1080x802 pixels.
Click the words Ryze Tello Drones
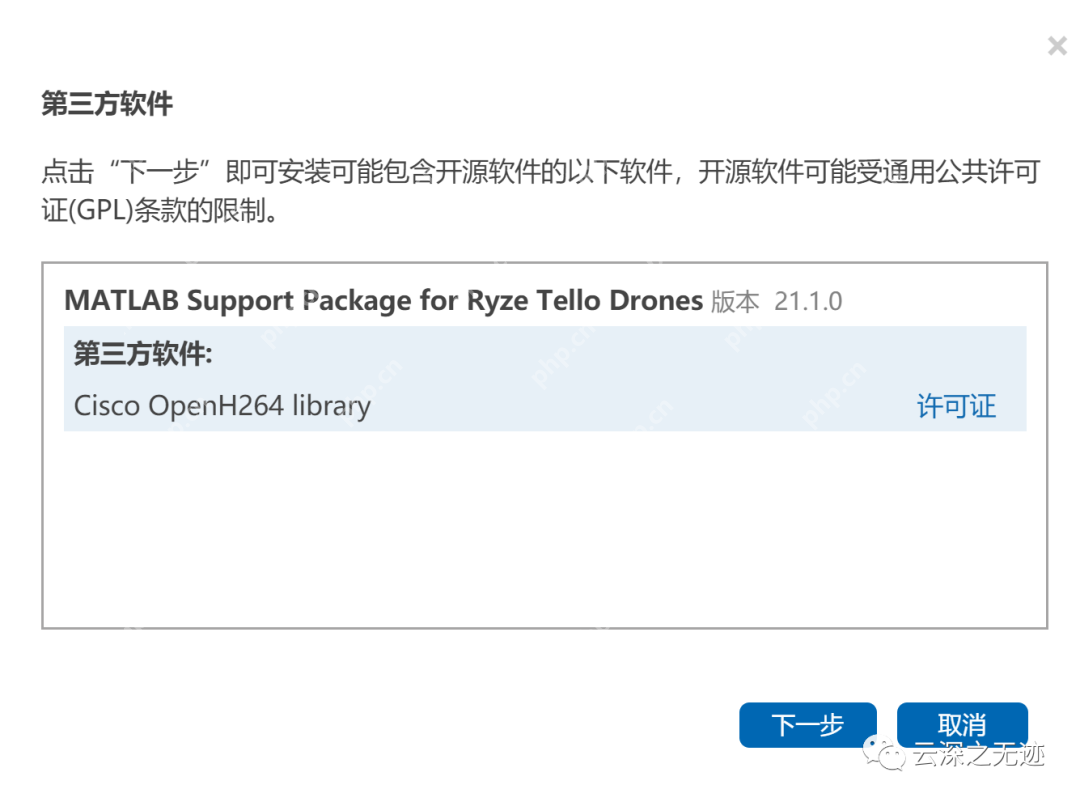(x=584, y=300)
